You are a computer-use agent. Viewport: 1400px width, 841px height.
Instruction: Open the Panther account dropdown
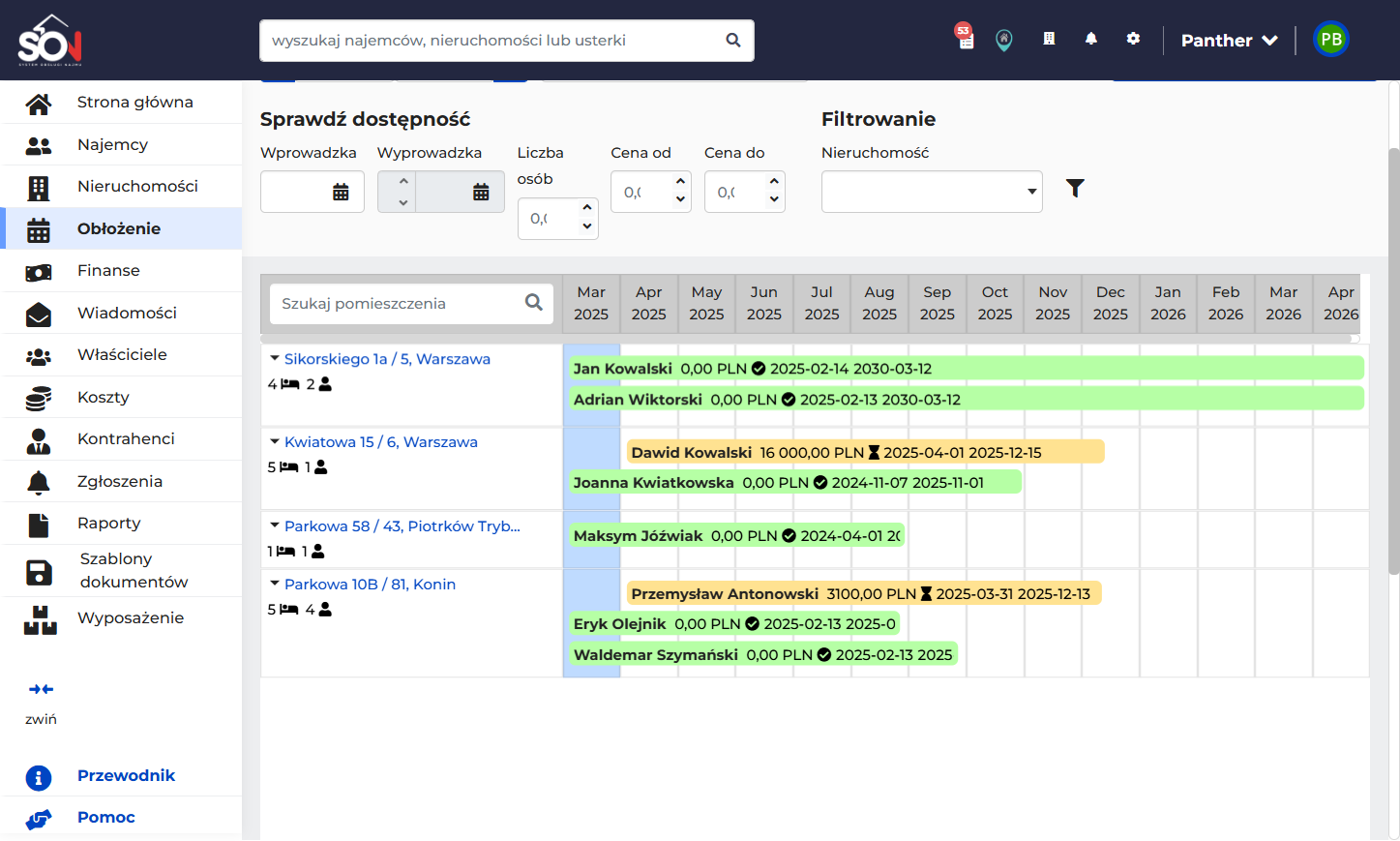(1230, 41)
